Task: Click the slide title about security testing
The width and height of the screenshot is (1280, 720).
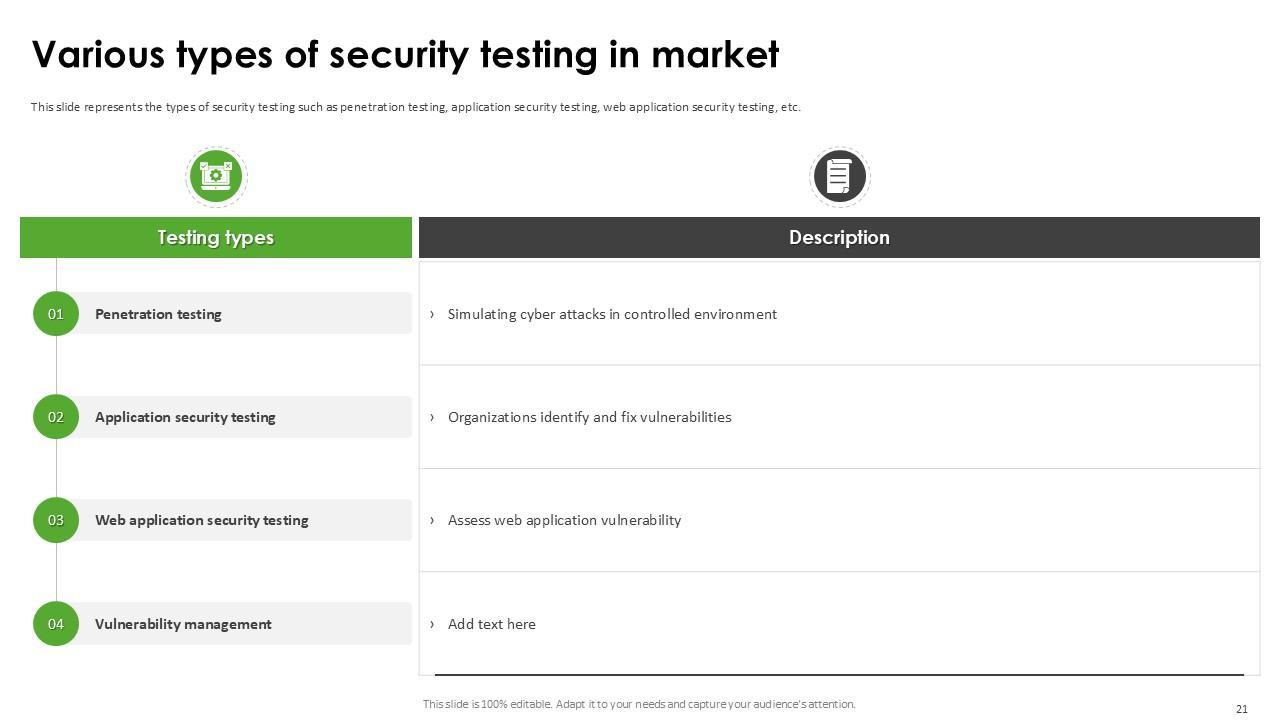Action: 405,55
